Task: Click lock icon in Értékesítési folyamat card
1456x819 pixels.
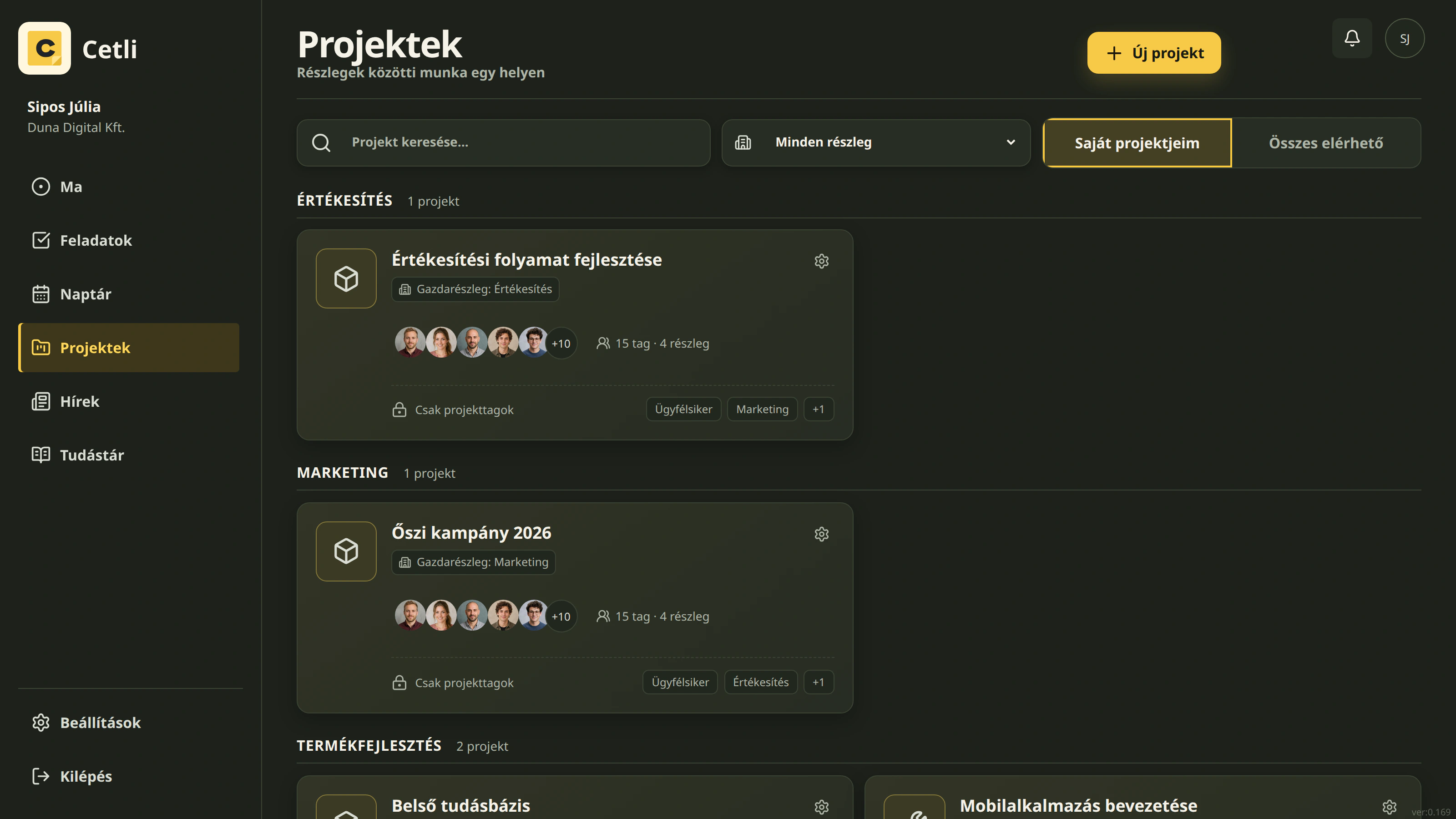Action: tap(399, 409)
